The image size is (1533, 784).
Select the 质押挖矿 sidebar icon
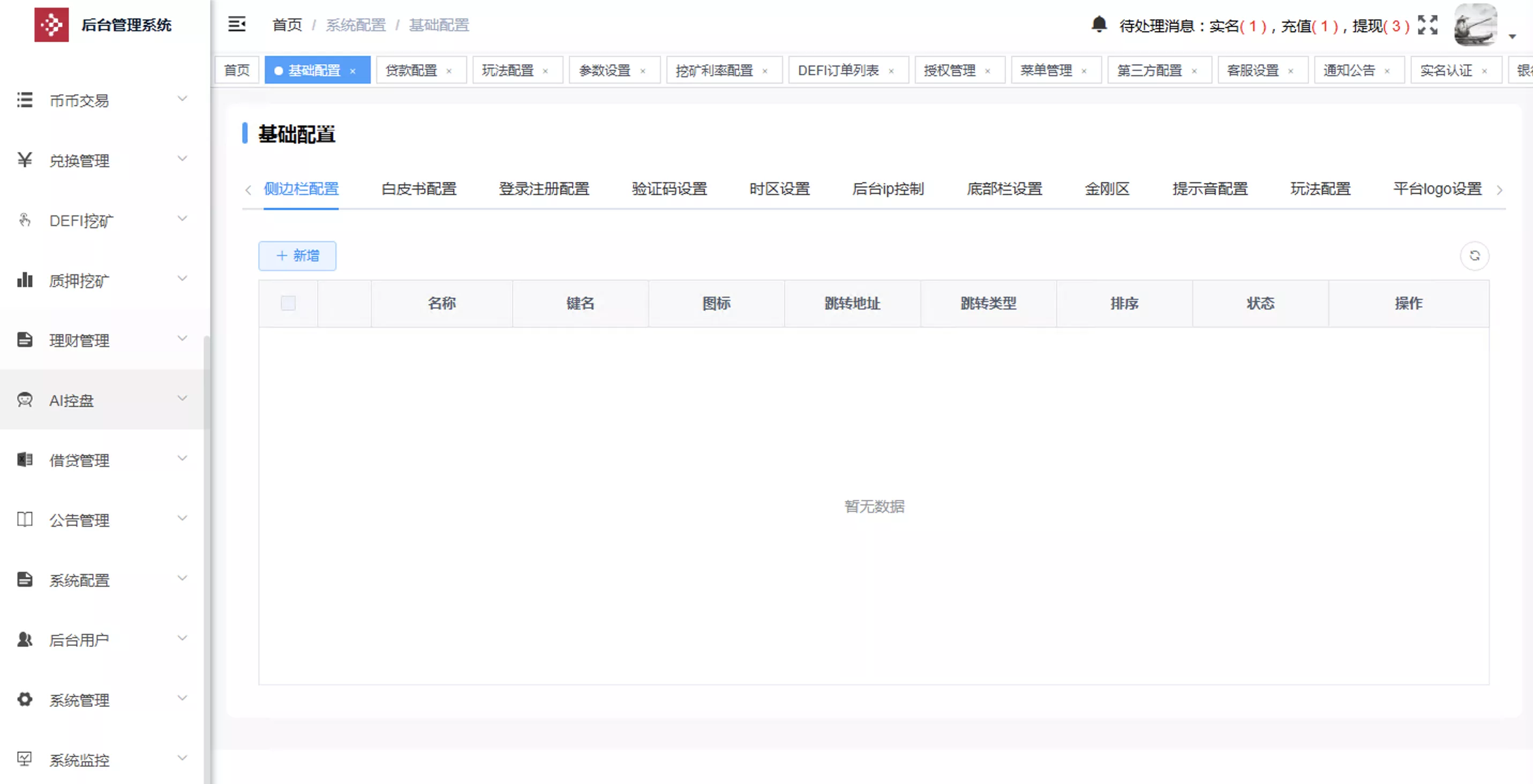25,280
